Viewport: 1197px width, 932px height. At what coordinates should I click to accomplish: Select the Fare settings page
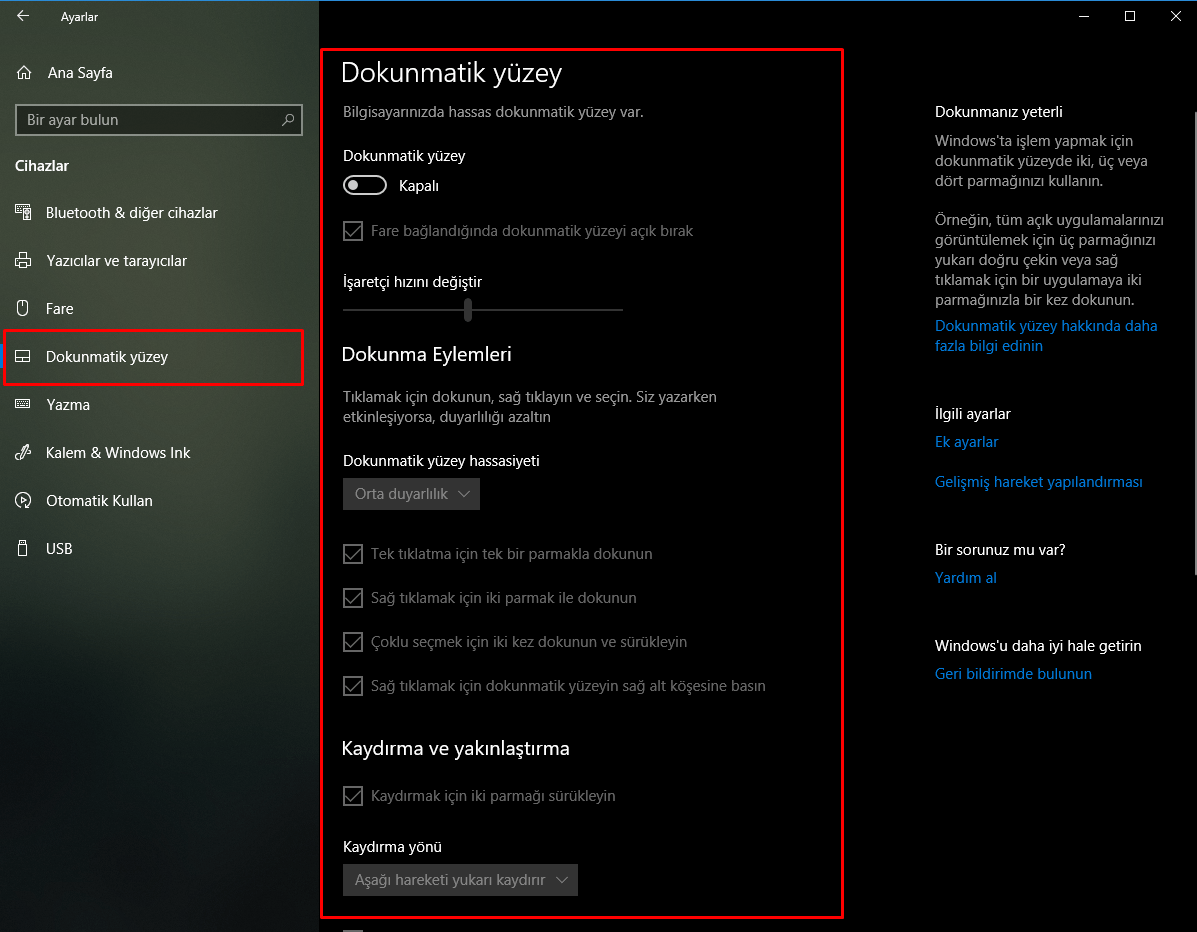tap(159, 308)
